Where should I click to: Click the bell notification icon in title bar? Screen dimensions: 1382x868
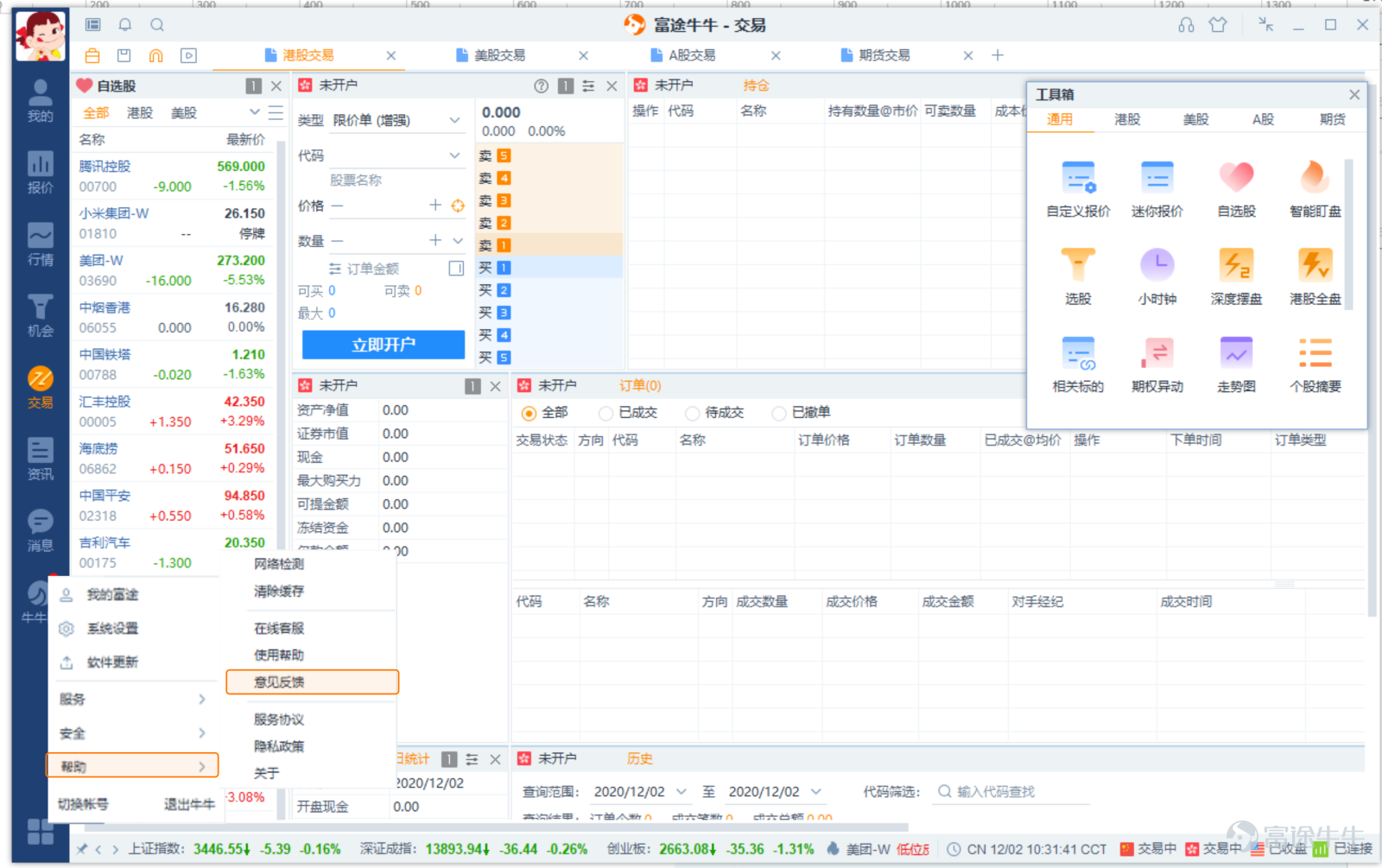pyautogui.click(x=125, y=25)
